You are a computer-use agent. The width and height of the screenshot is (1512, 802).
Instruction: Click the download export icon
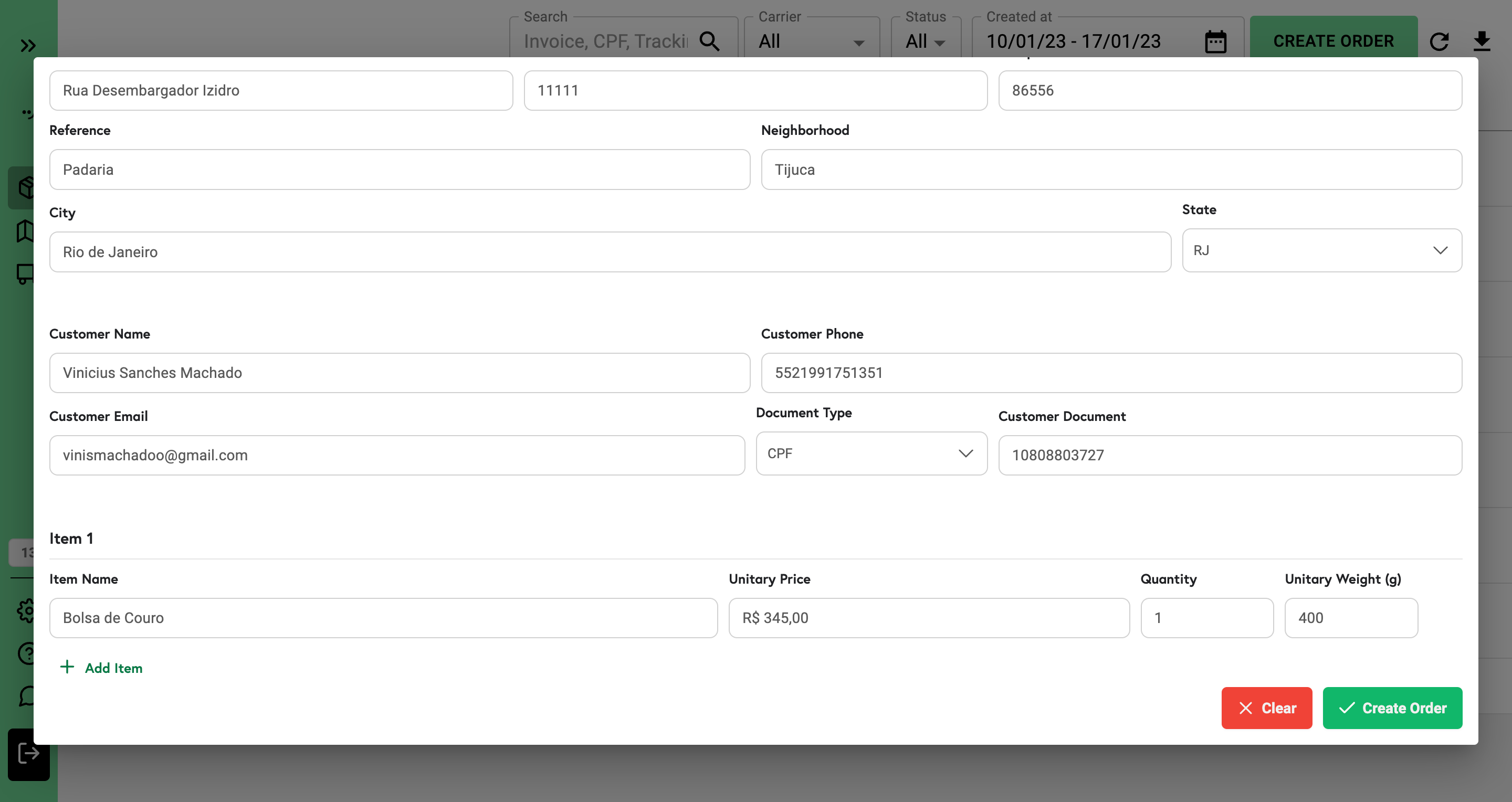click(x=1482, y=41)
